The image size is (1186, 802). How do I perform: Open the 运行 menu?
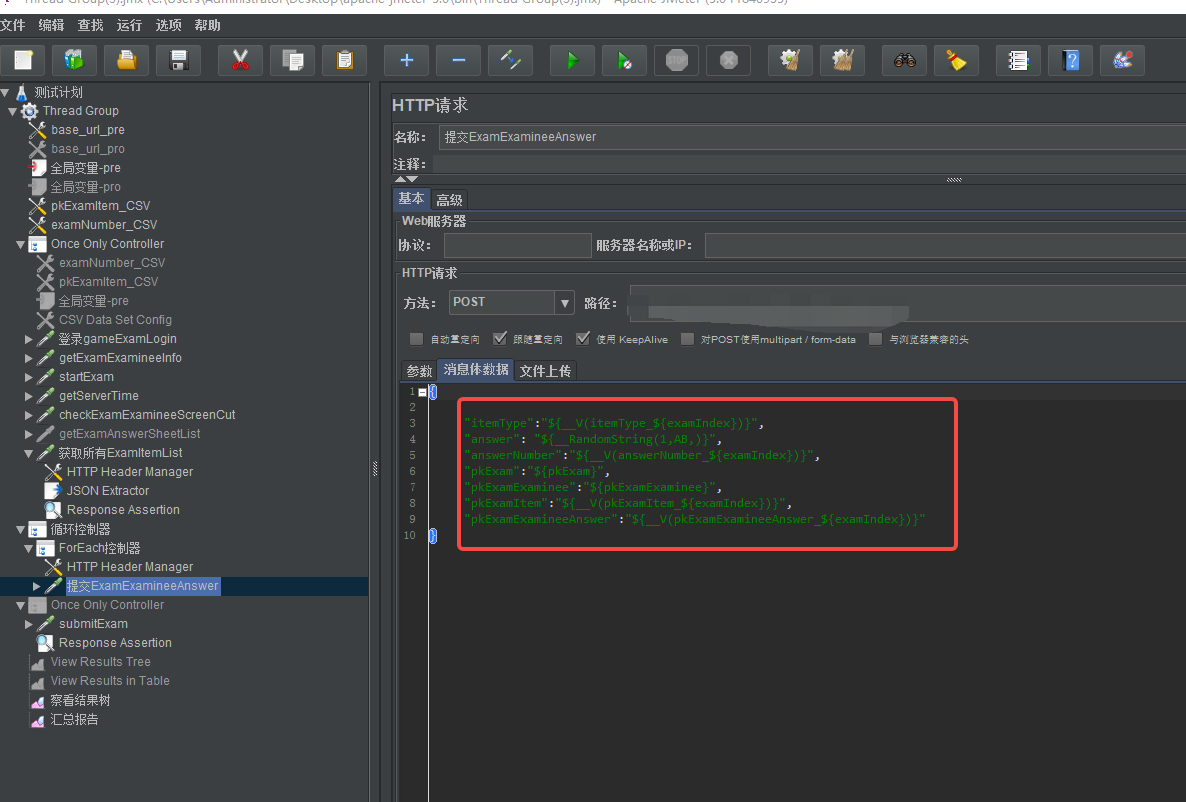(x=129, y=25)
